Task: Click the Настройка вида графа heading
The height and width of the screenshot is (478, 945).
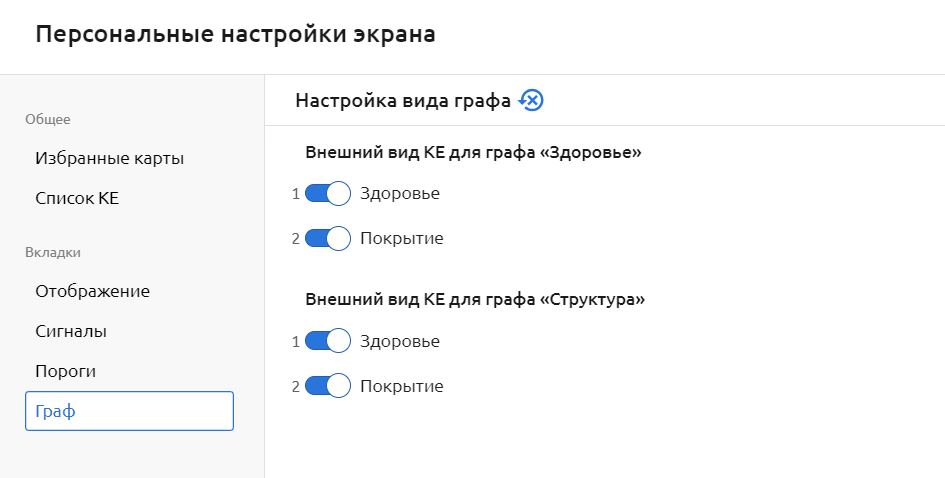Action: [403, 100]
